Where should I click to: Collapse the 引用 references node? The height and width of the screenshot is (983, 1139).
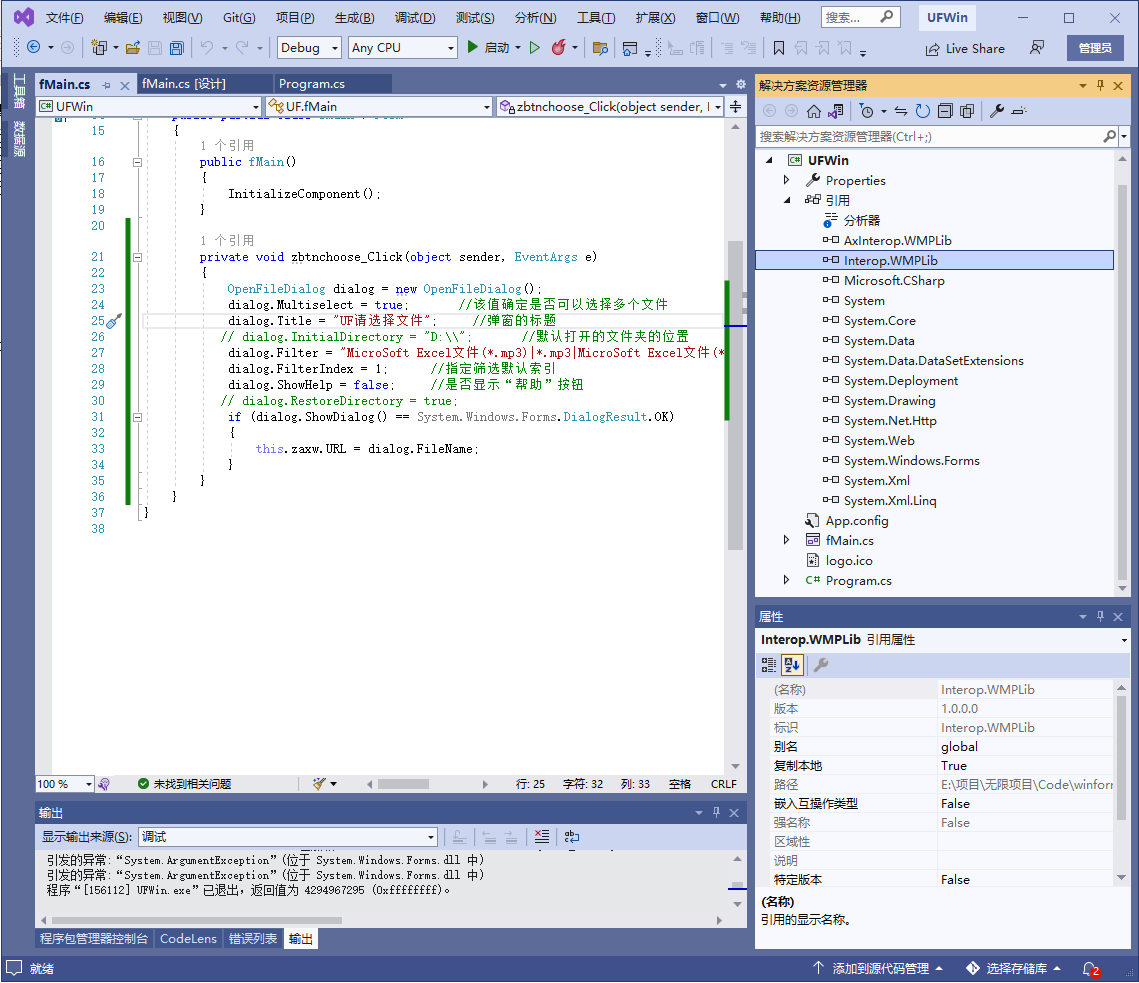787,200
